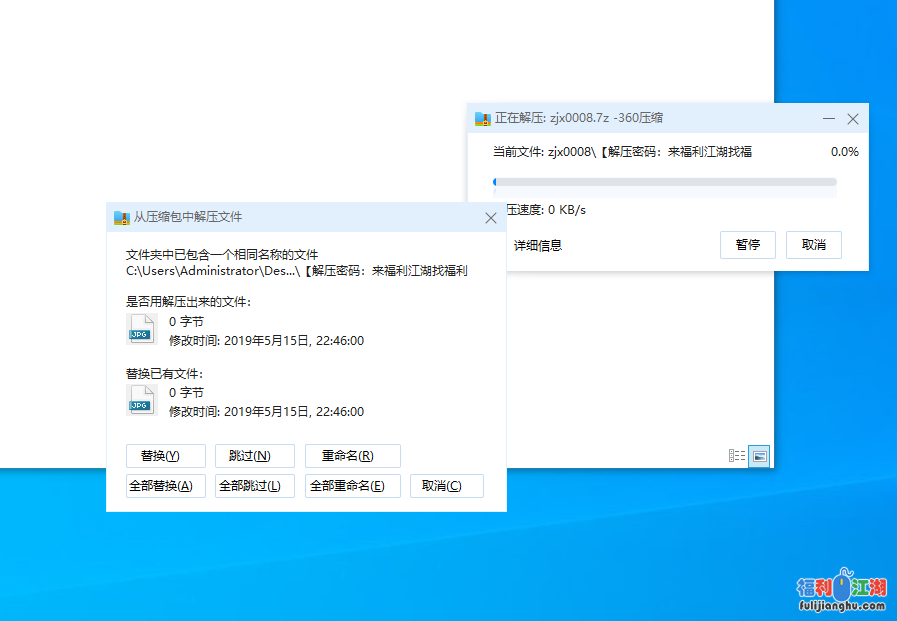This screenshot has height=621, width=897.
Task: Select 重命名(R) to rename the file
Action: pyautogui.click(x=352, y=456)
